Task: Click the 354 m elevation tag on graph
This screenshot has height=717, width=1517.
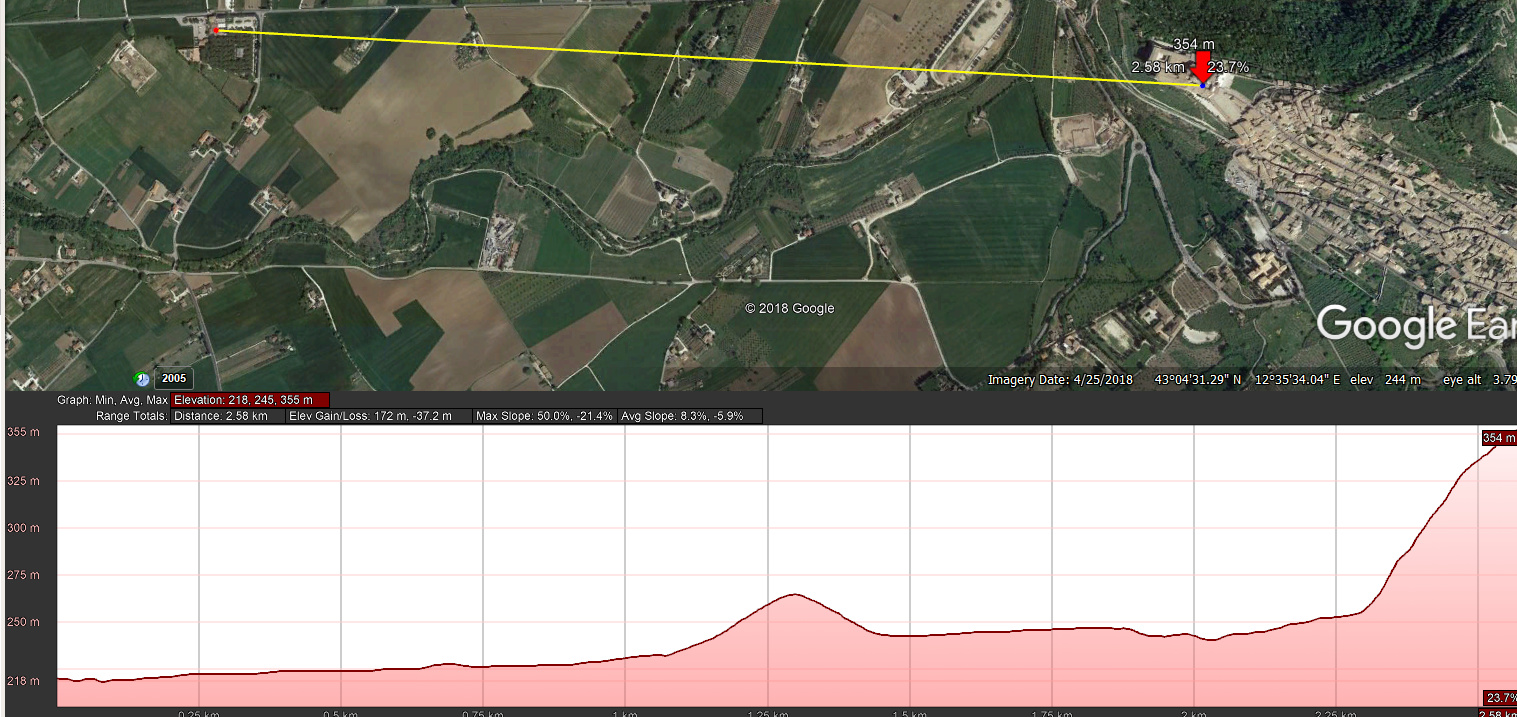Action: point(1498,438)
